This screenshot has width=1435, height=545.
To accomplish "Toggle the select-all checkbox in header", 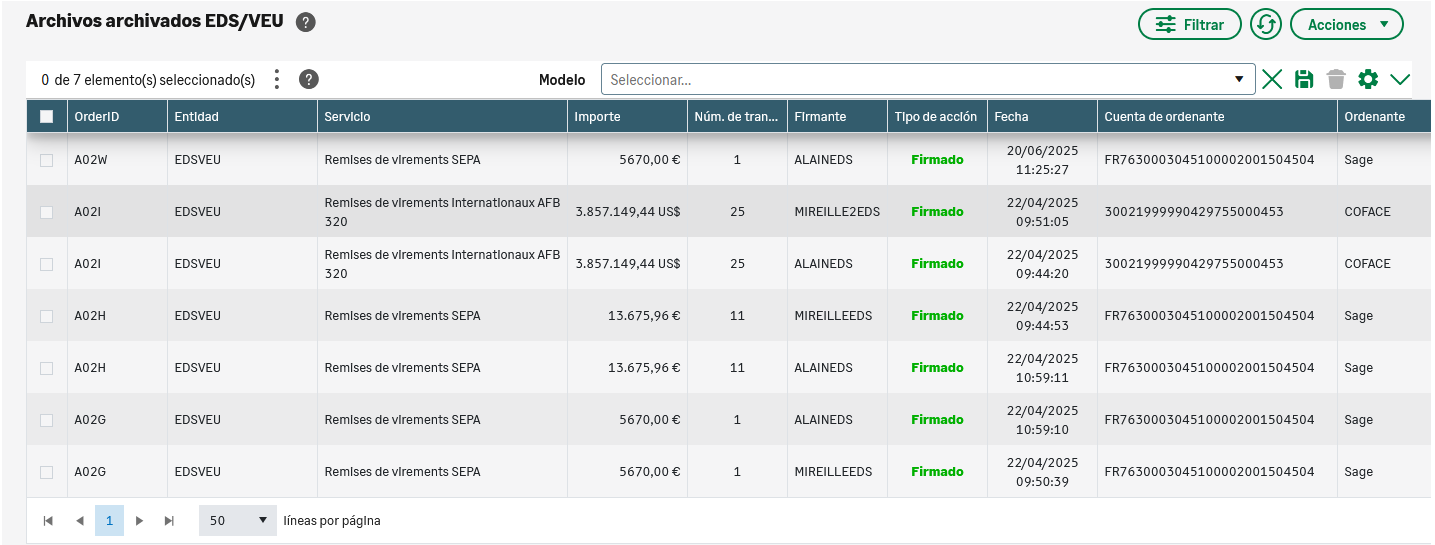I will pyautogui.click(x=46, y=117).
